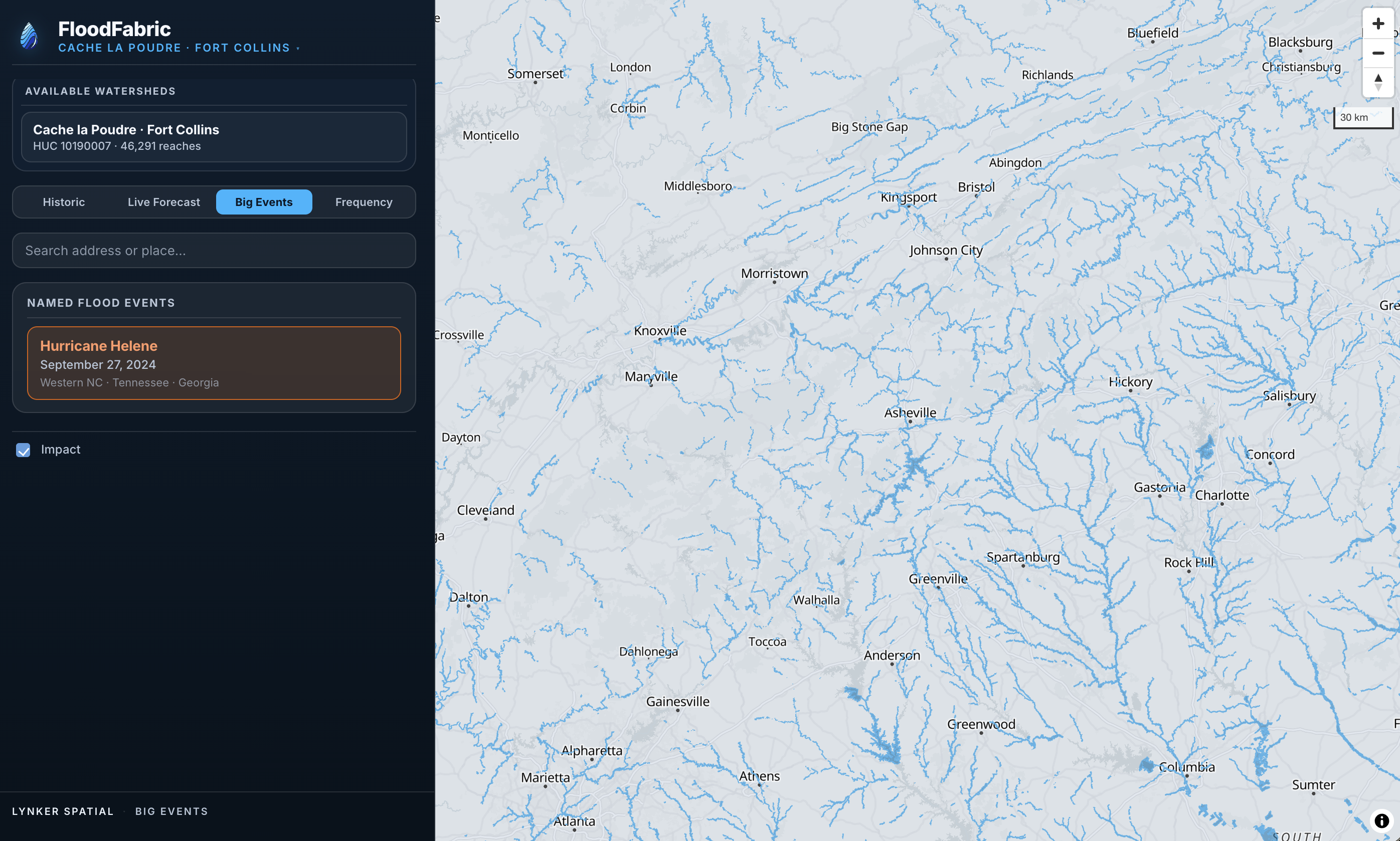Click the Dayton map label

tap(460, 438)
